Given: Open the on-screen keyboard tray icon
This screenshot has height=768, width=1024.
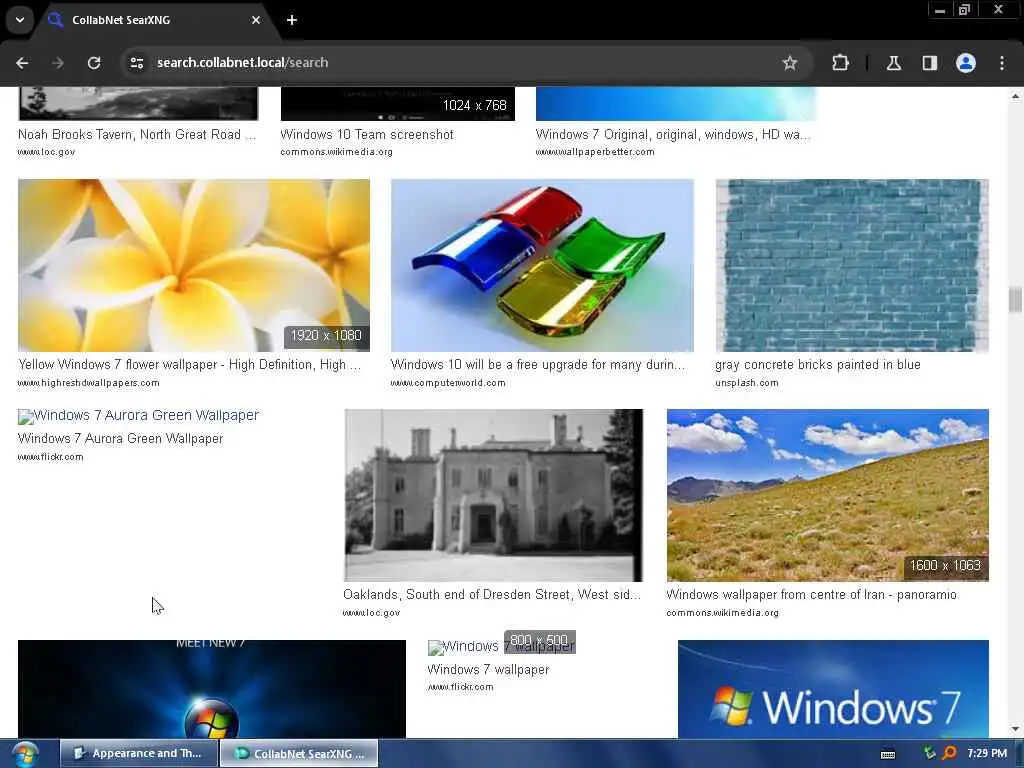Looking at the screenshot, I should [888, 754].
